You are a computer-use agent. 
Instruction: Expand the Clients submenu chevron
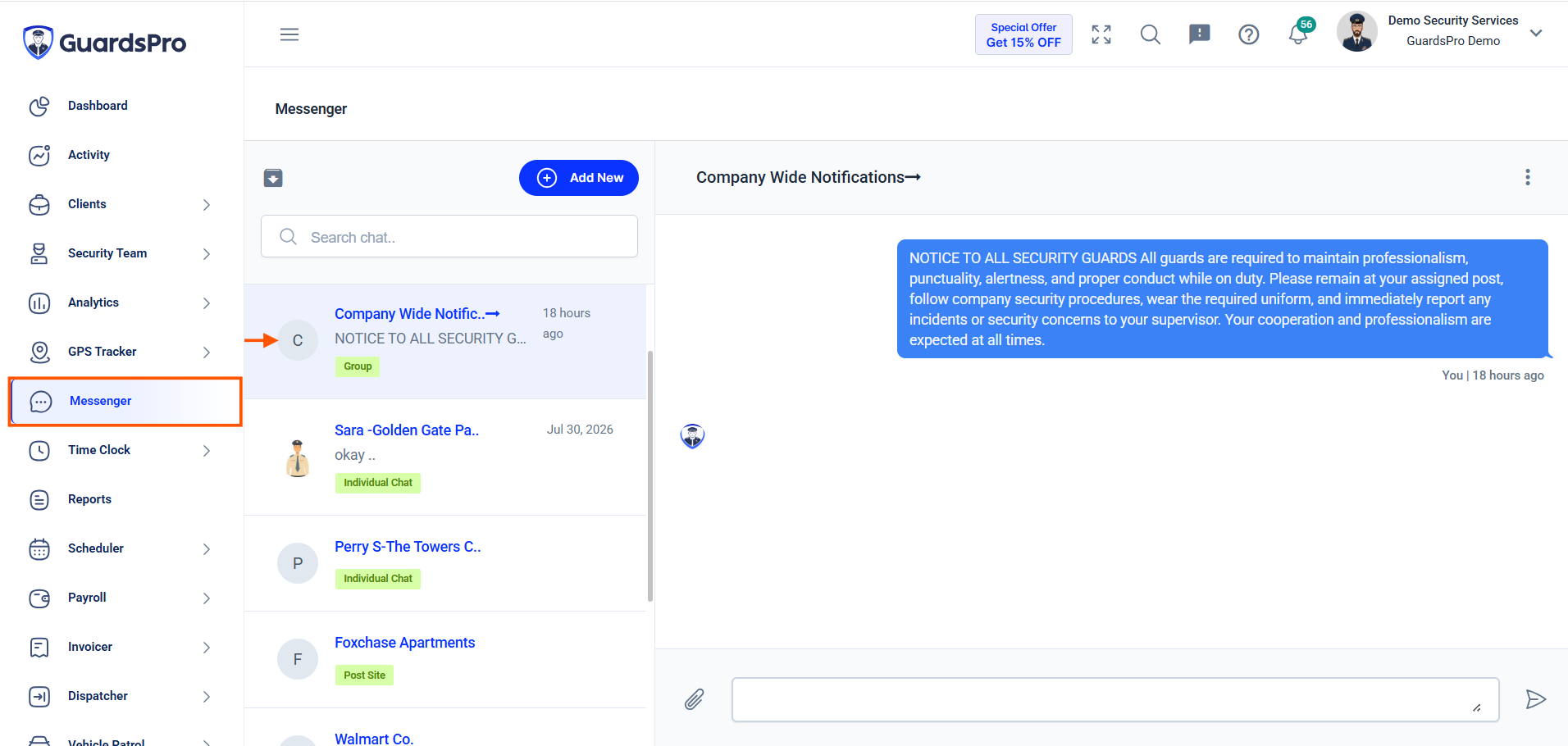[207, 205]
